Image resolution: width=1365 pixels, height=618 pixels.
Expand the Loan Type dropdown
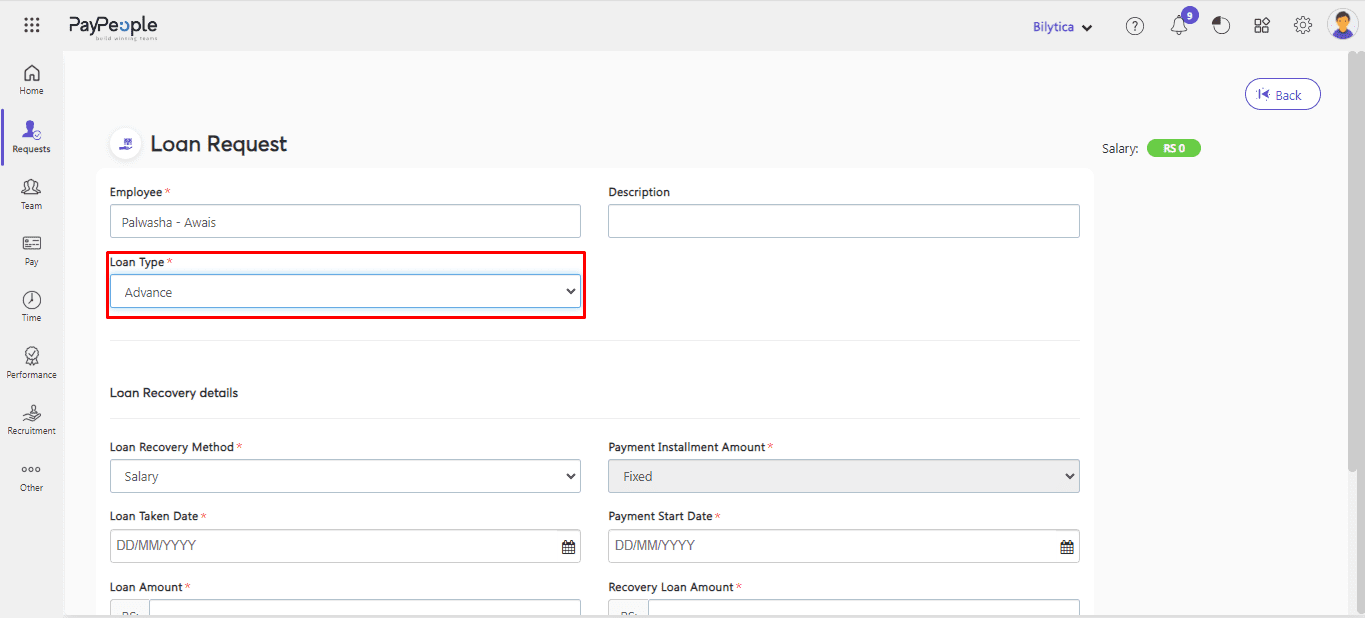[x=345, y=292]
